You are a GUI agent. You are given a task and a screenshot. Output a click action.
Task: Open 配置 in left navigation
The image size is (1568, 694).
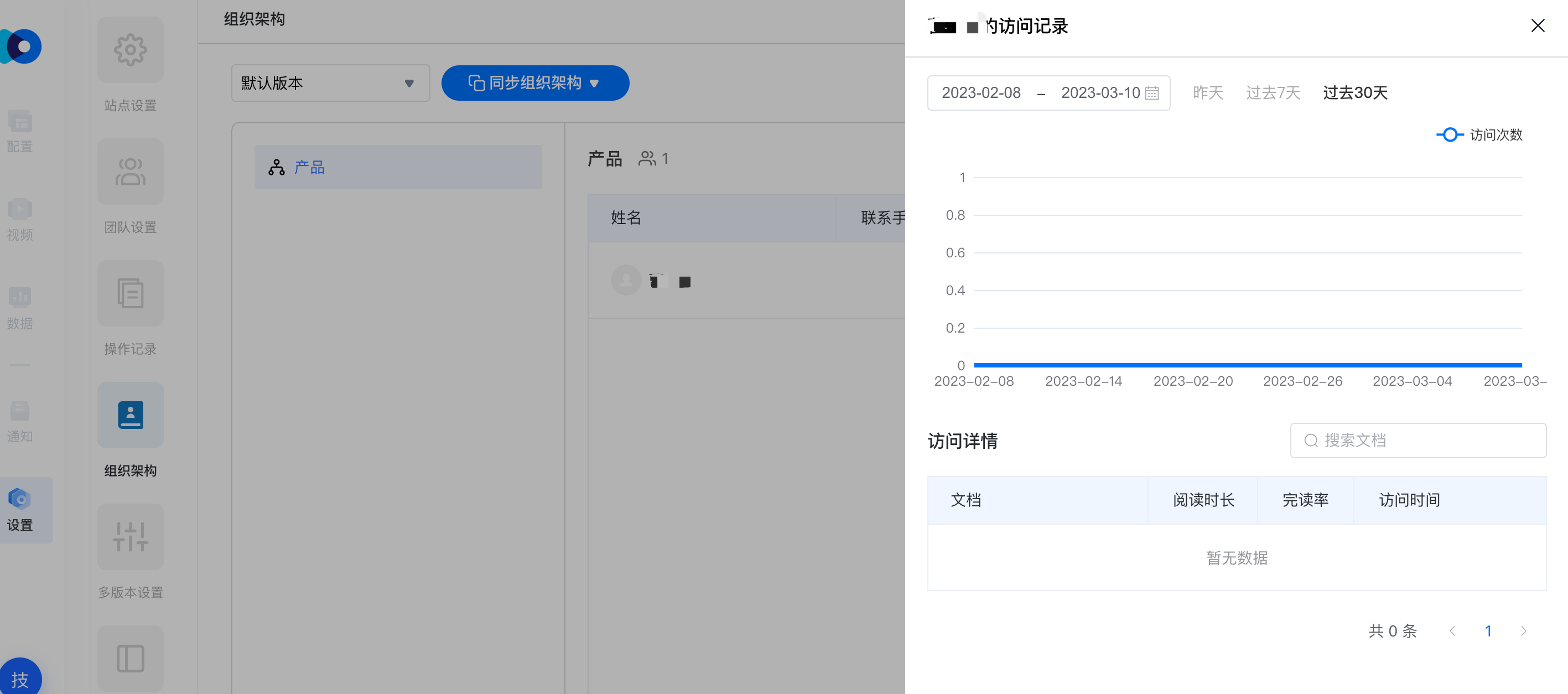(x=19, y=132)
